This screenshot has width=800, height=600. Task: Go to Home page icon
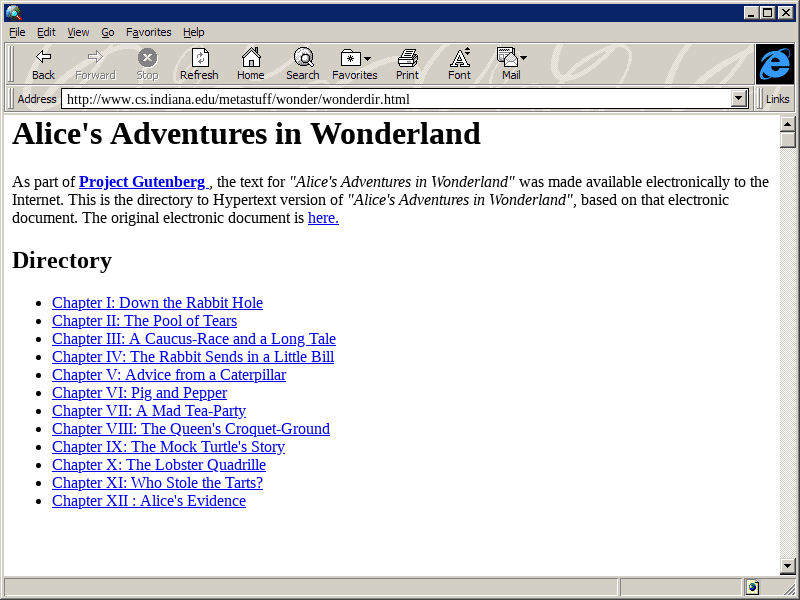click(x=251, y=64)
